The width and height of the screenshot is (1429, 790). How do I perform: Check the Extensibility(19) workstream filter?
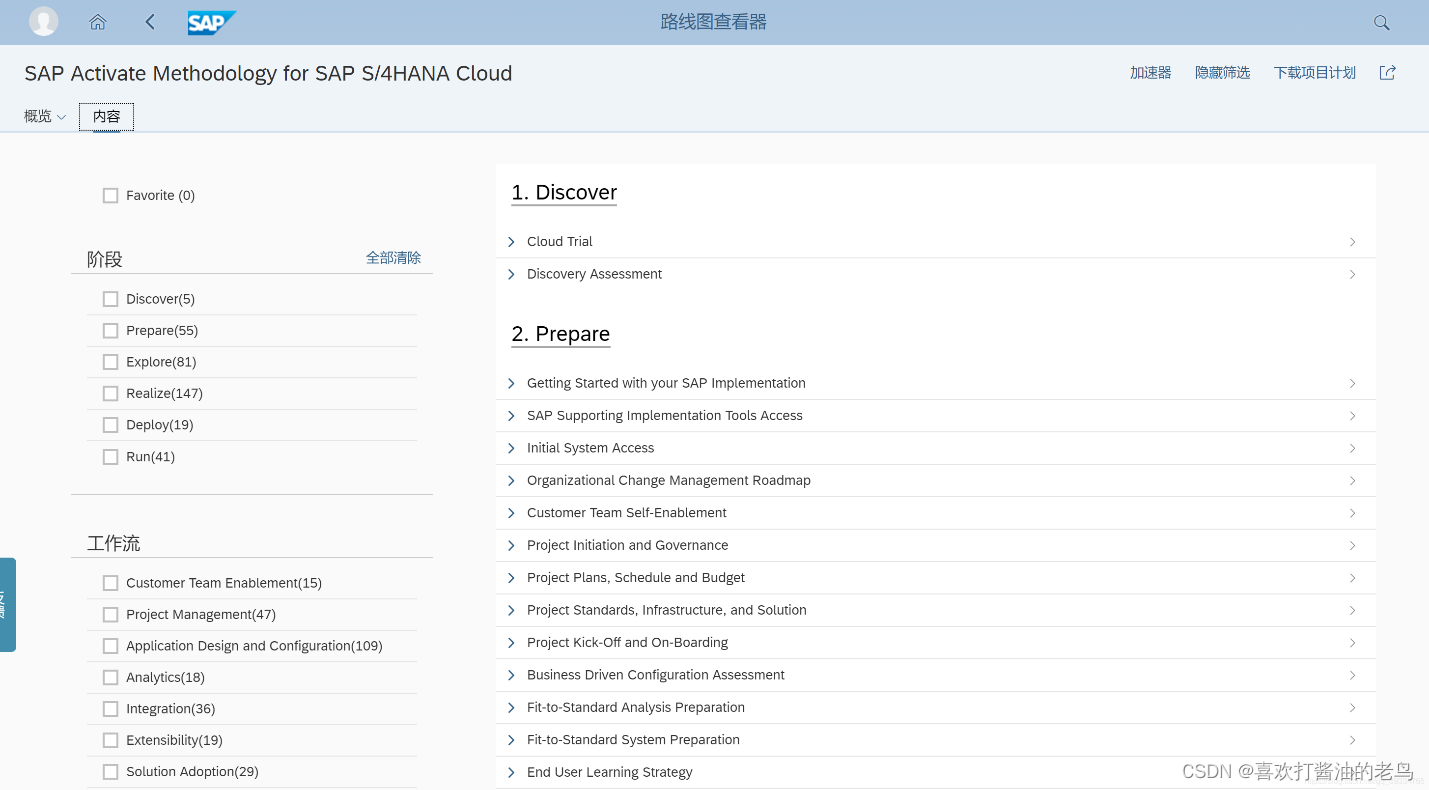(x=111, y=741)
